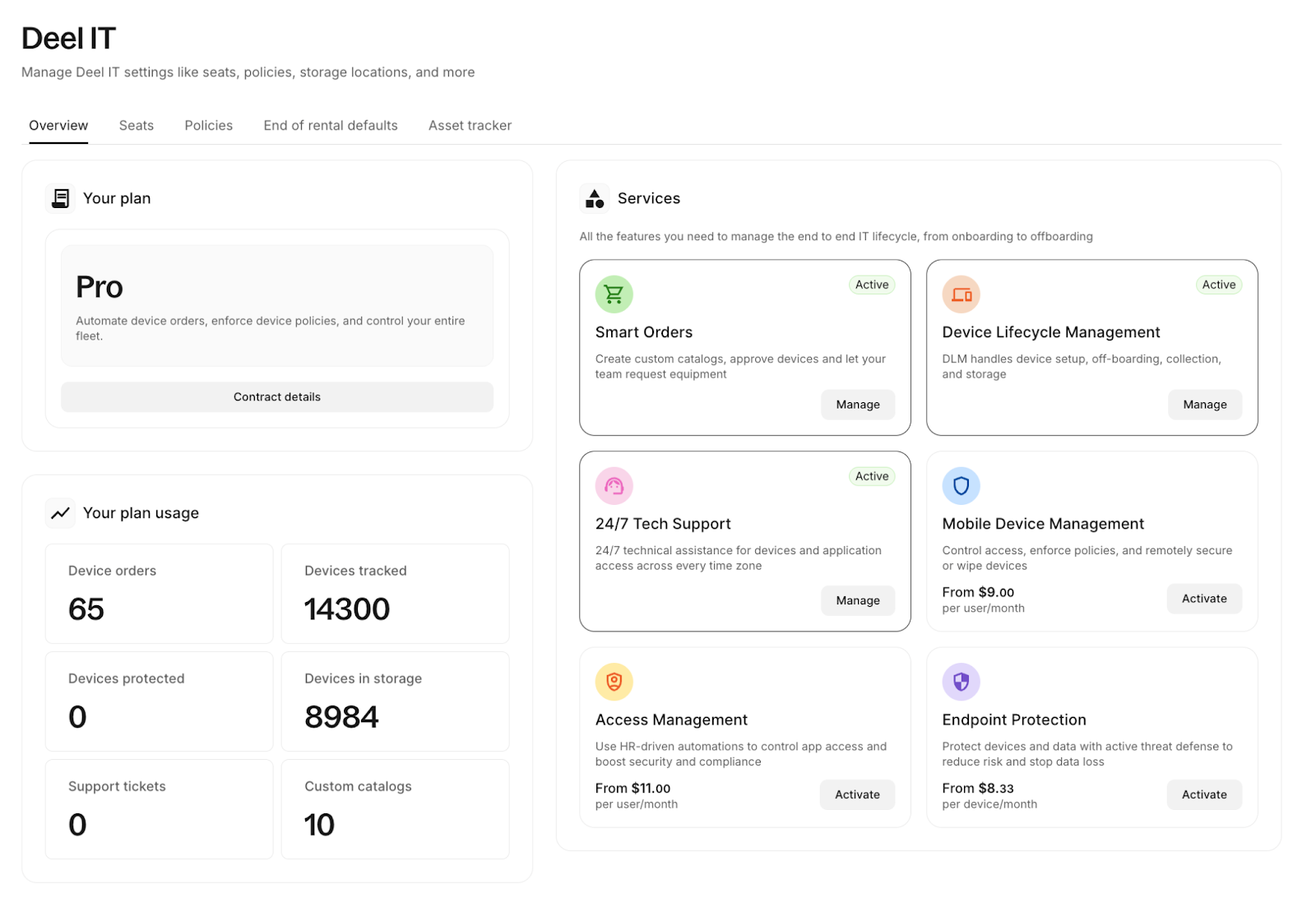Open Contract details for Pro plan
1316x898 pixels.
point(277,397)
